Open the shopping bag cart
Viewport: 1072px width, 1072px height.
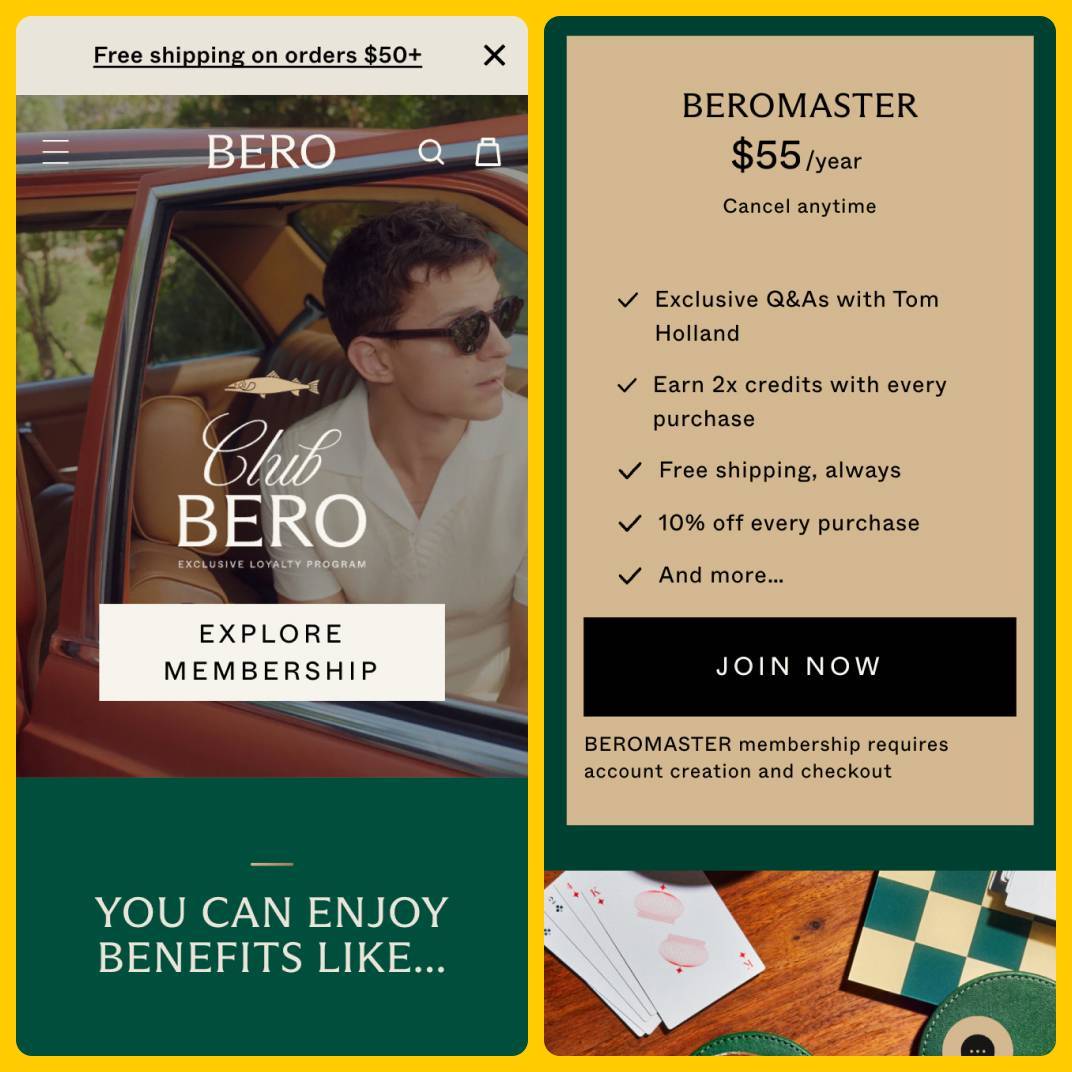[488, 152]
